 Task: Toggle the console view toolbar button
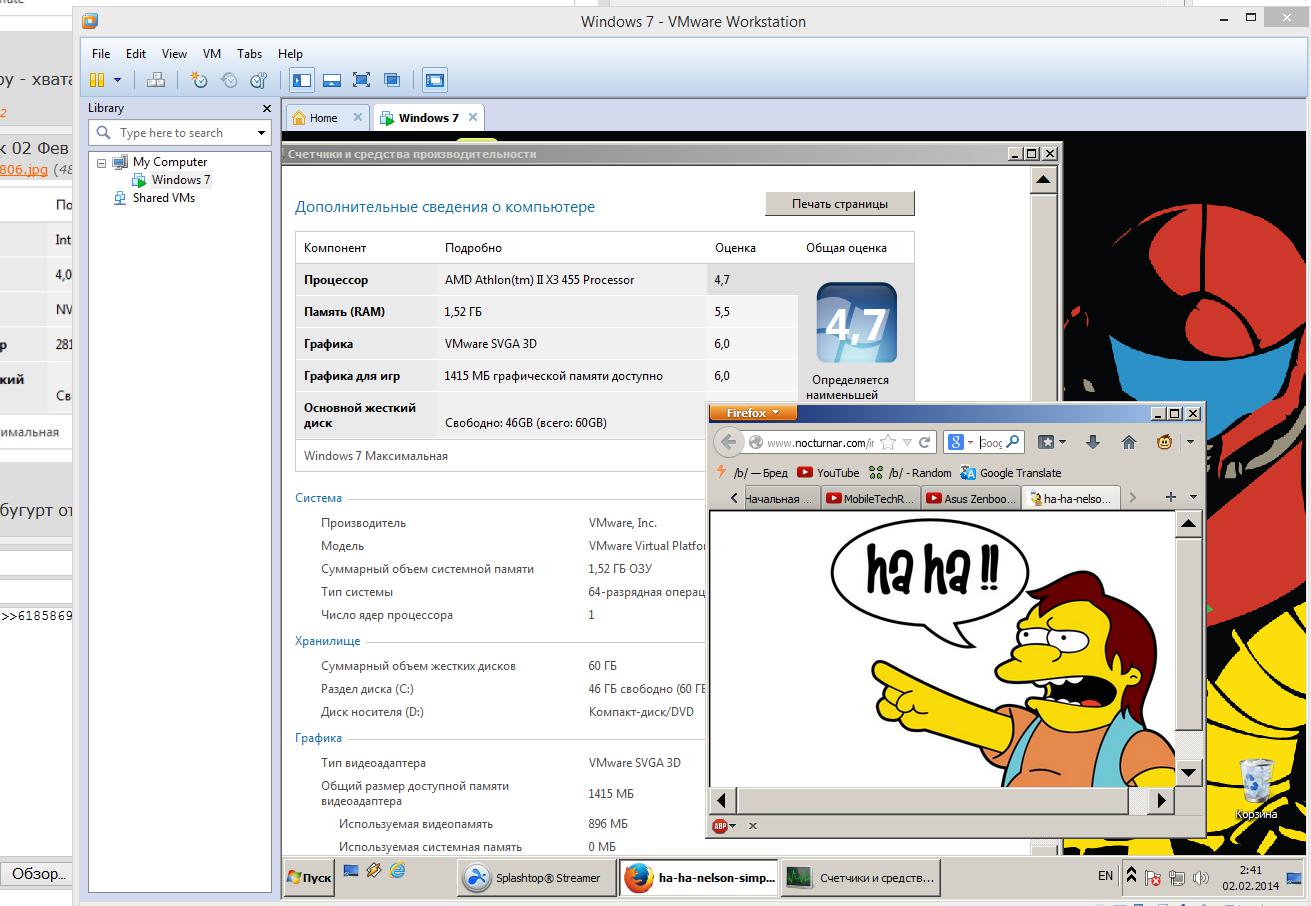[x=434, y=80]
